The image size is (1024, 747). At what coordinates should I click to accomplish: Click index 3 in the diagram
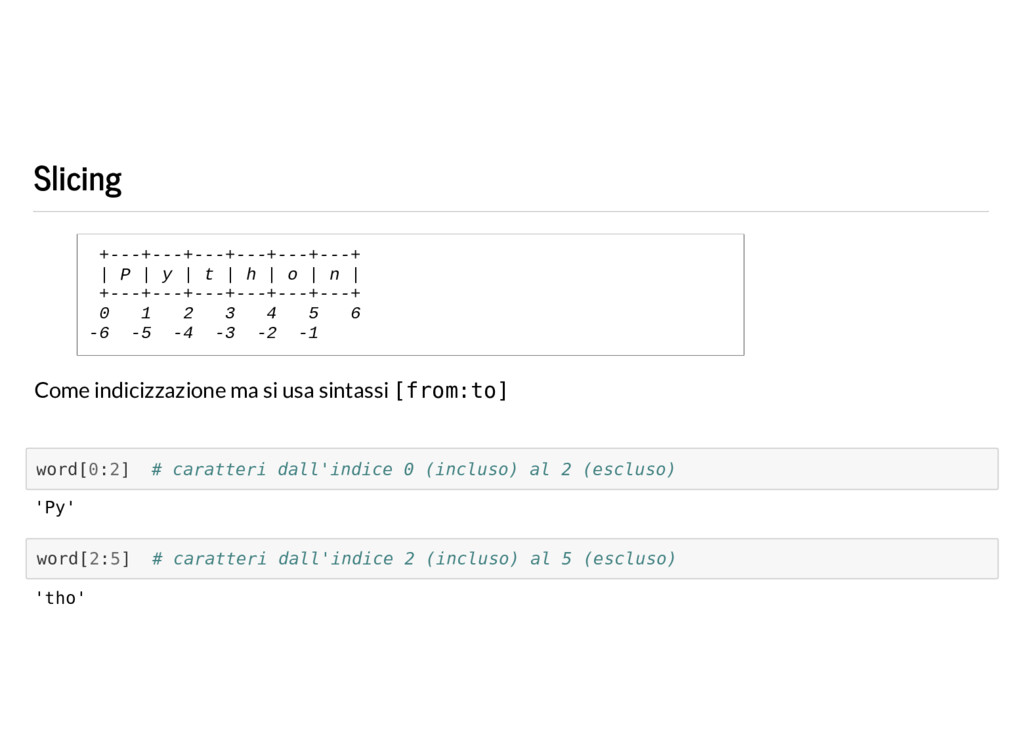coord(230,313)
